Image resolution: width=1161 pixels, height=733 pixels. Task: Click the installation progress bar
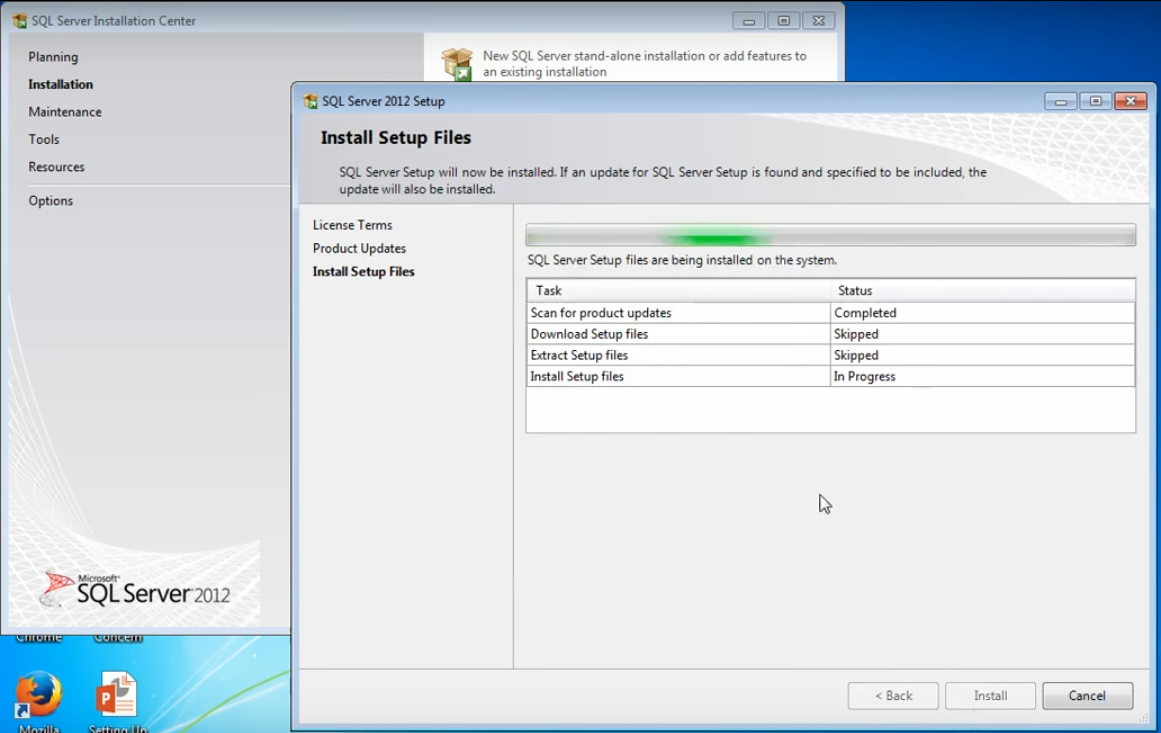830,236
